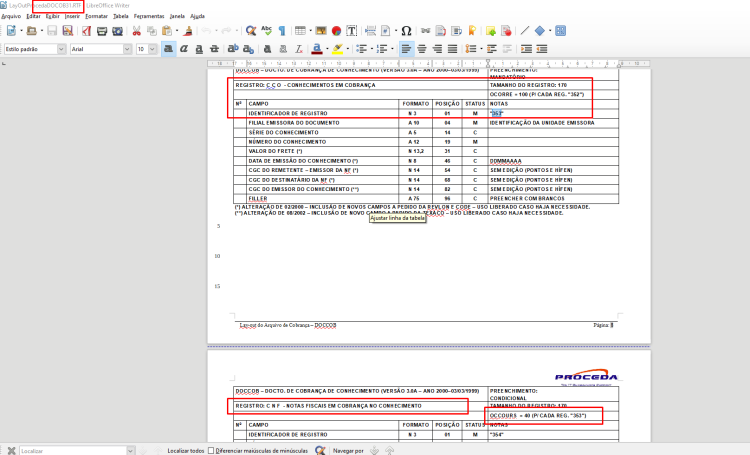Screen dimensions: 750x455
Task: Align paragraph right
Action: tap(437, 49)
